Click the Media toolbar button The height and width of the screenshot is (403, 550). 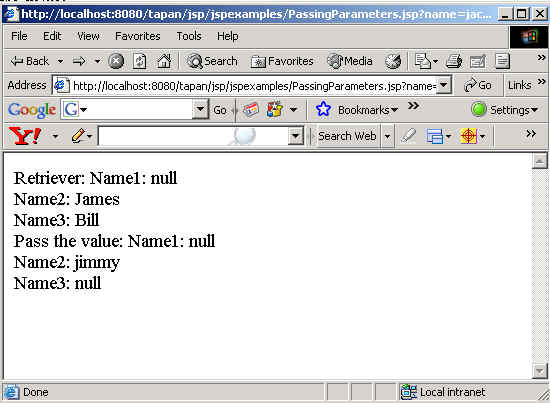tap(350, 61)
